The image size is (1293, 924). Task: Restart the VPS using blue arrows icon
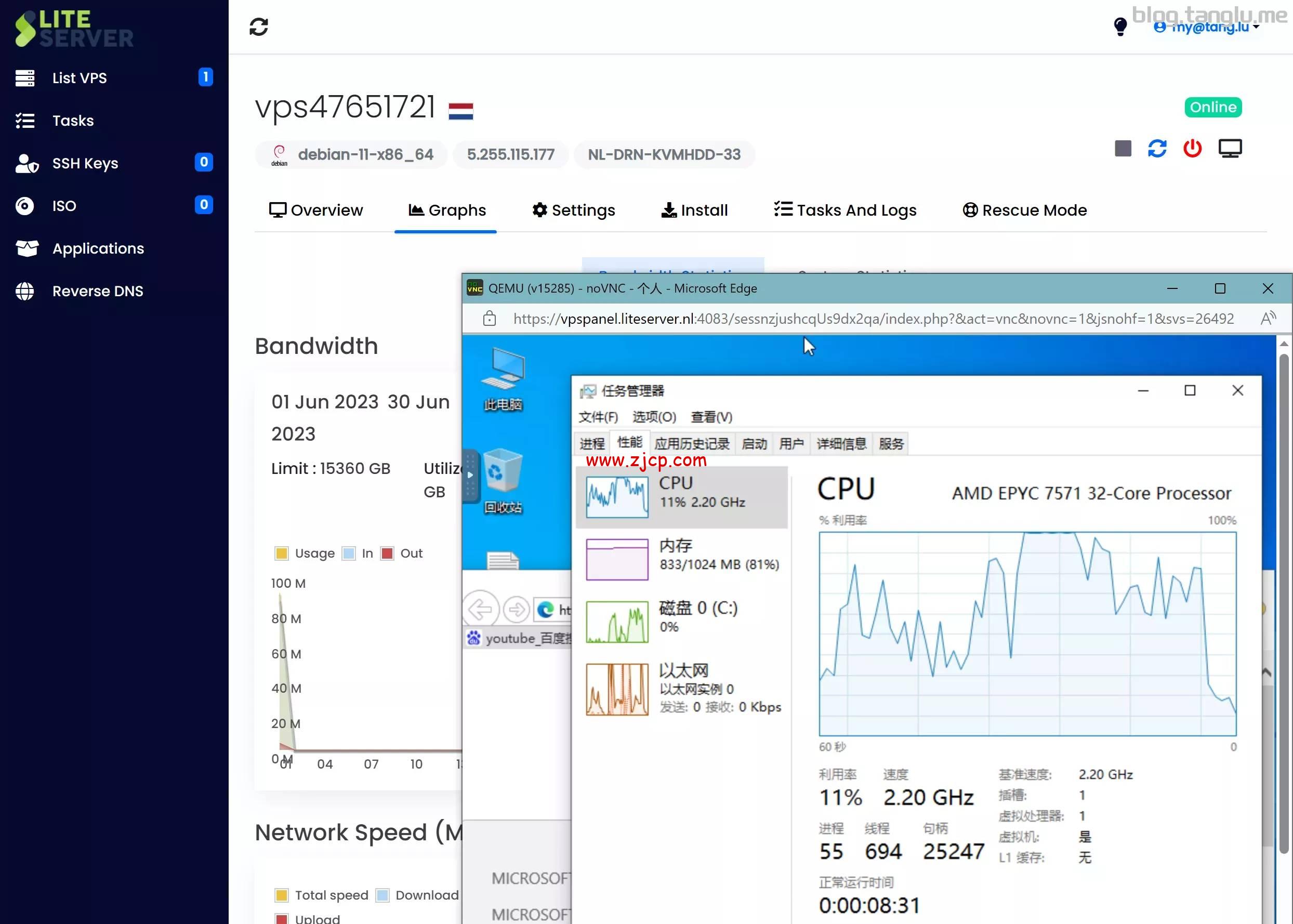pyautogui.click(x=1157, y=149)
